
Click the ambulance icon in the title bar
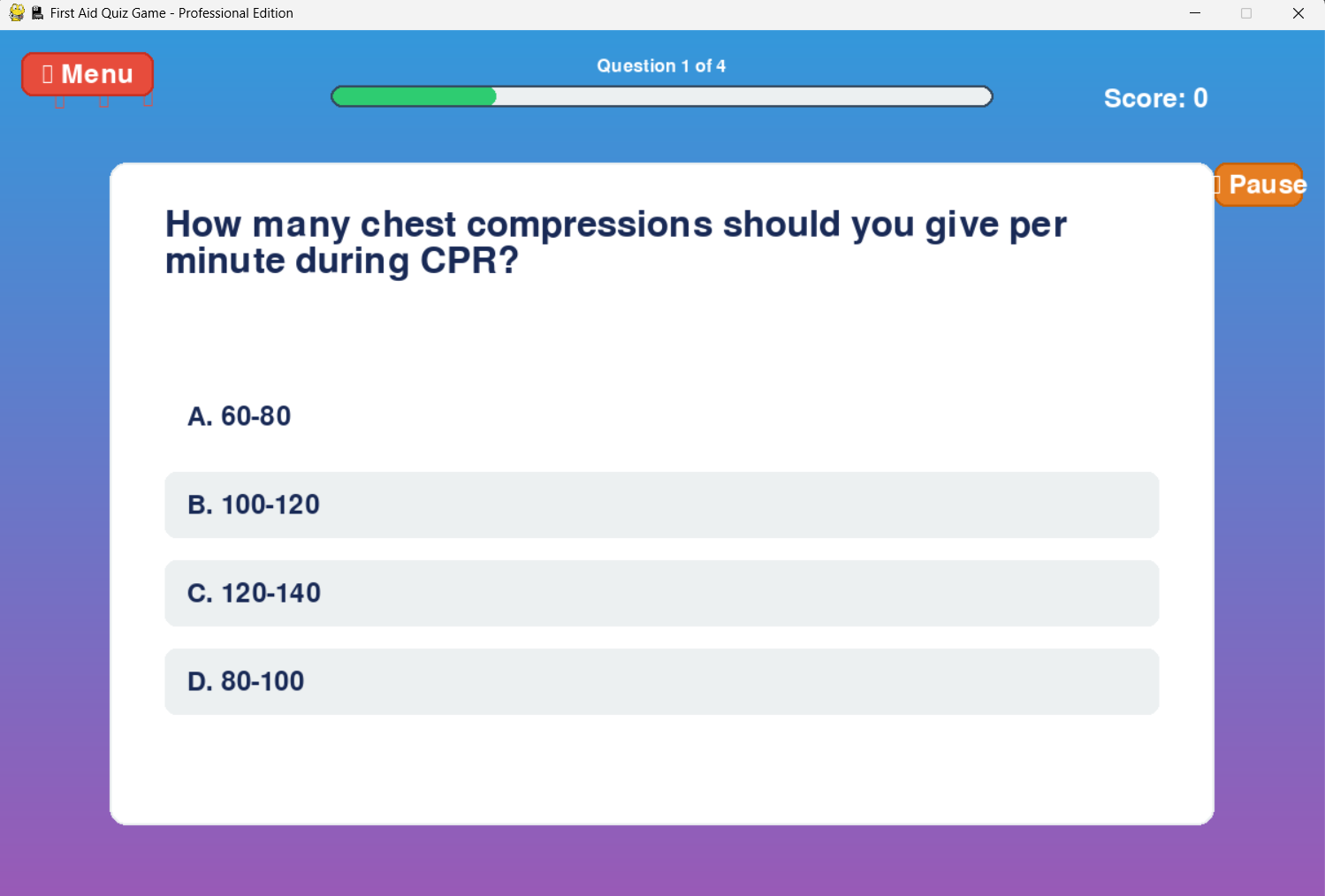tap(36, 12)
